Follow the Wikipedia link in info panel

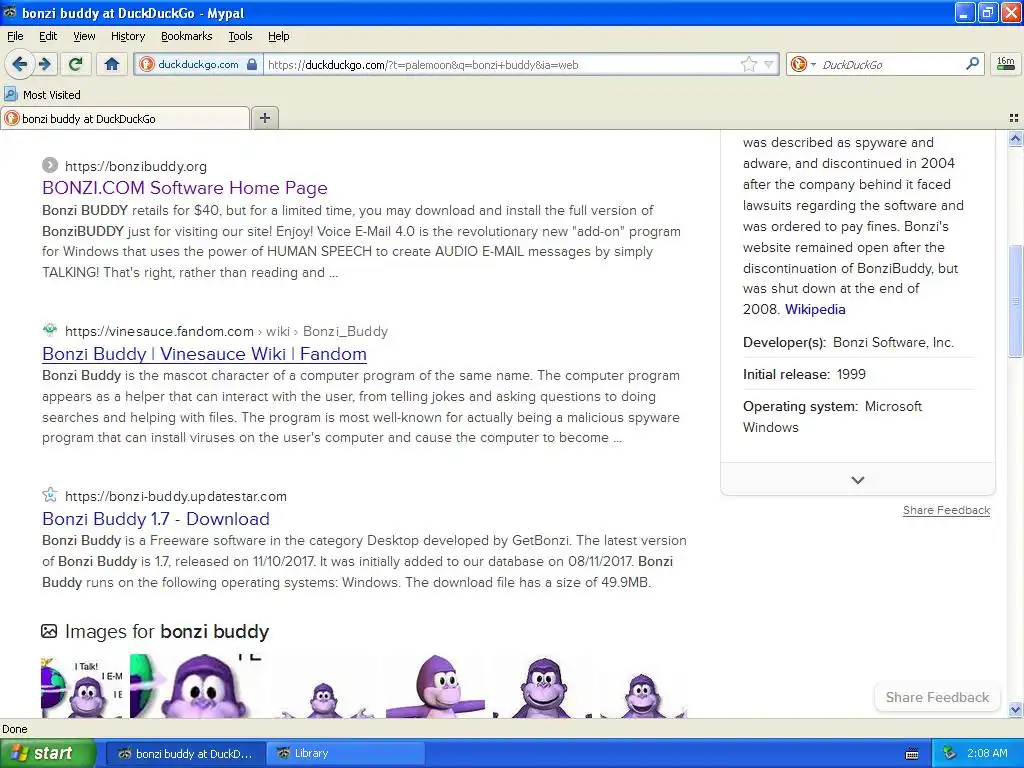pyautogui.click(x=814, y=310)
